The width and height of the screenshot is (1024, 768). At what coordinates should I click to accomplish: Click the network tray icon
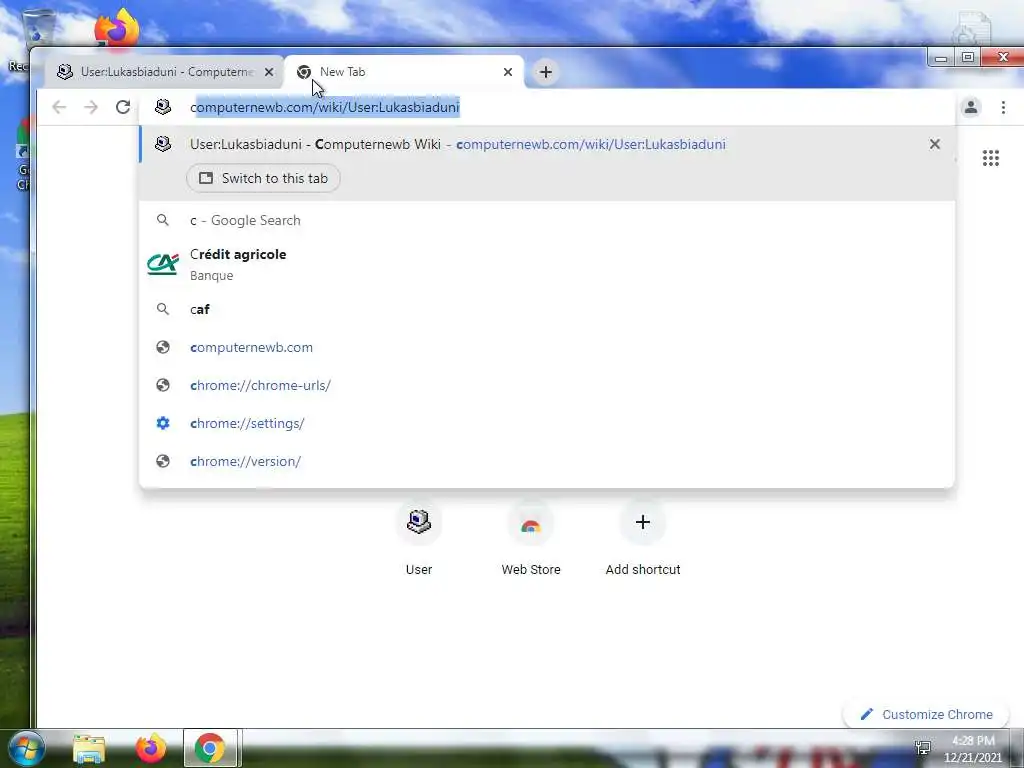point(923,748)
